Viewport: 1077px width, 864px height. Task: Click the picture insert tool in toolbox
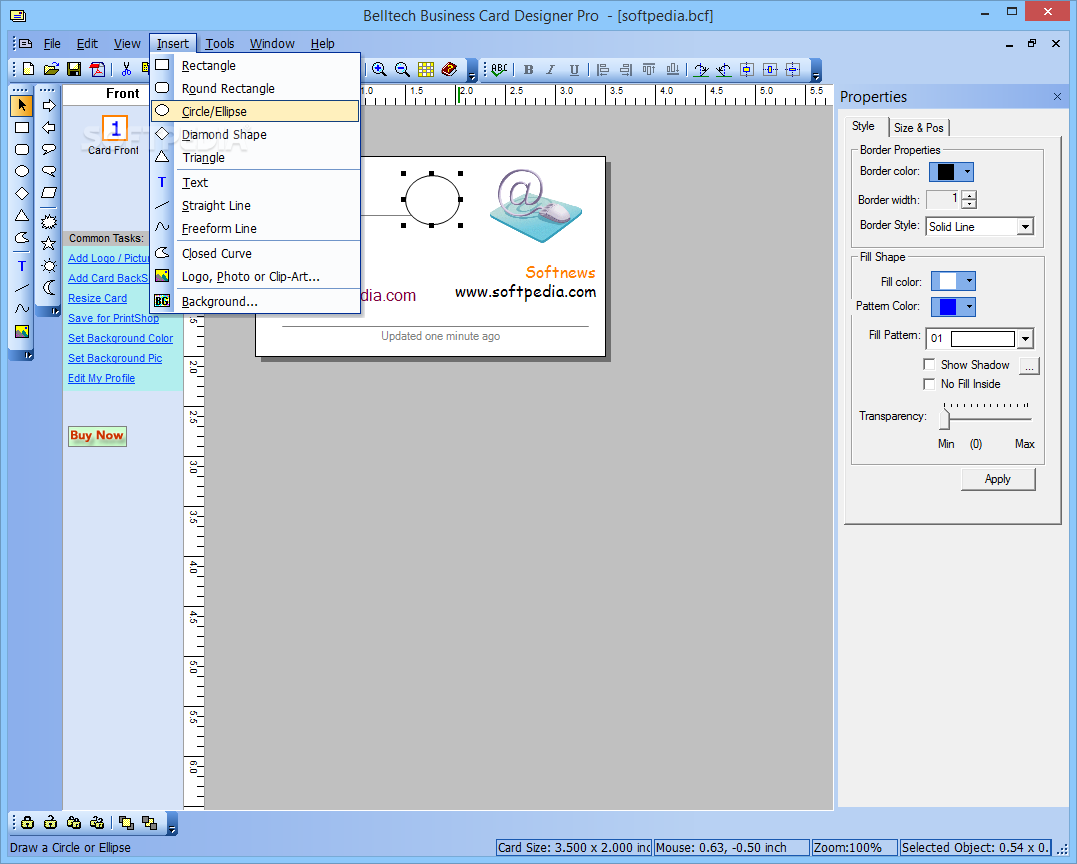click(22, 332)
